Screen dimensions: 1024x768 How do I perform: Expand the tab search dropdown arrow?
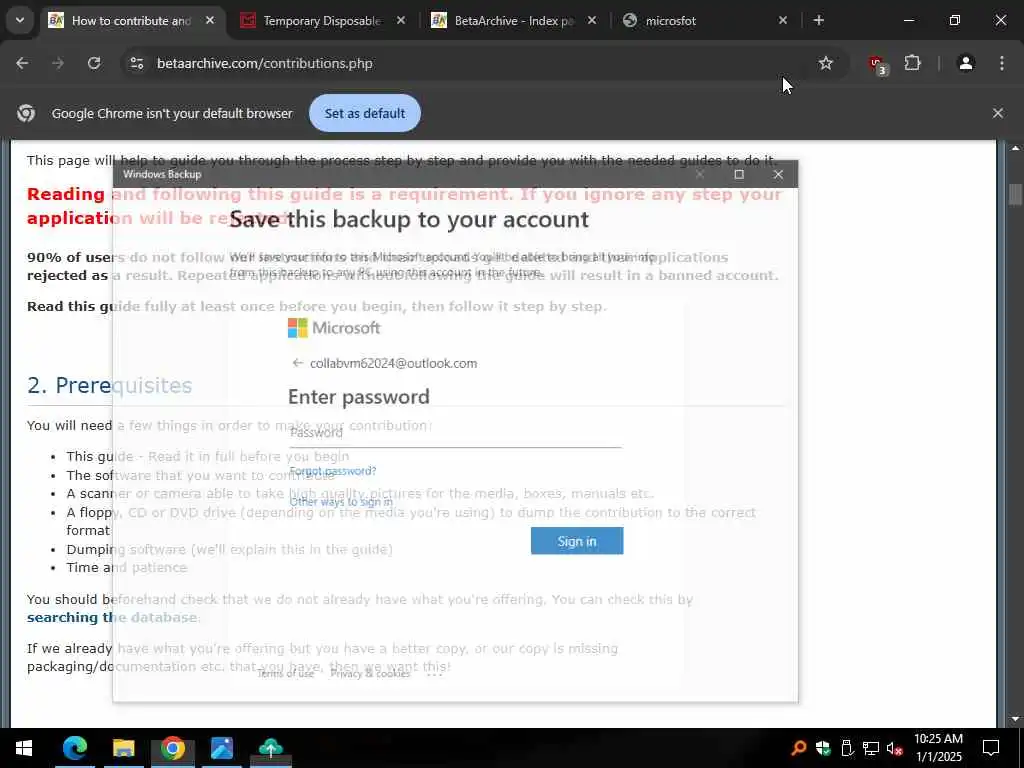click(x=20, y=20)
